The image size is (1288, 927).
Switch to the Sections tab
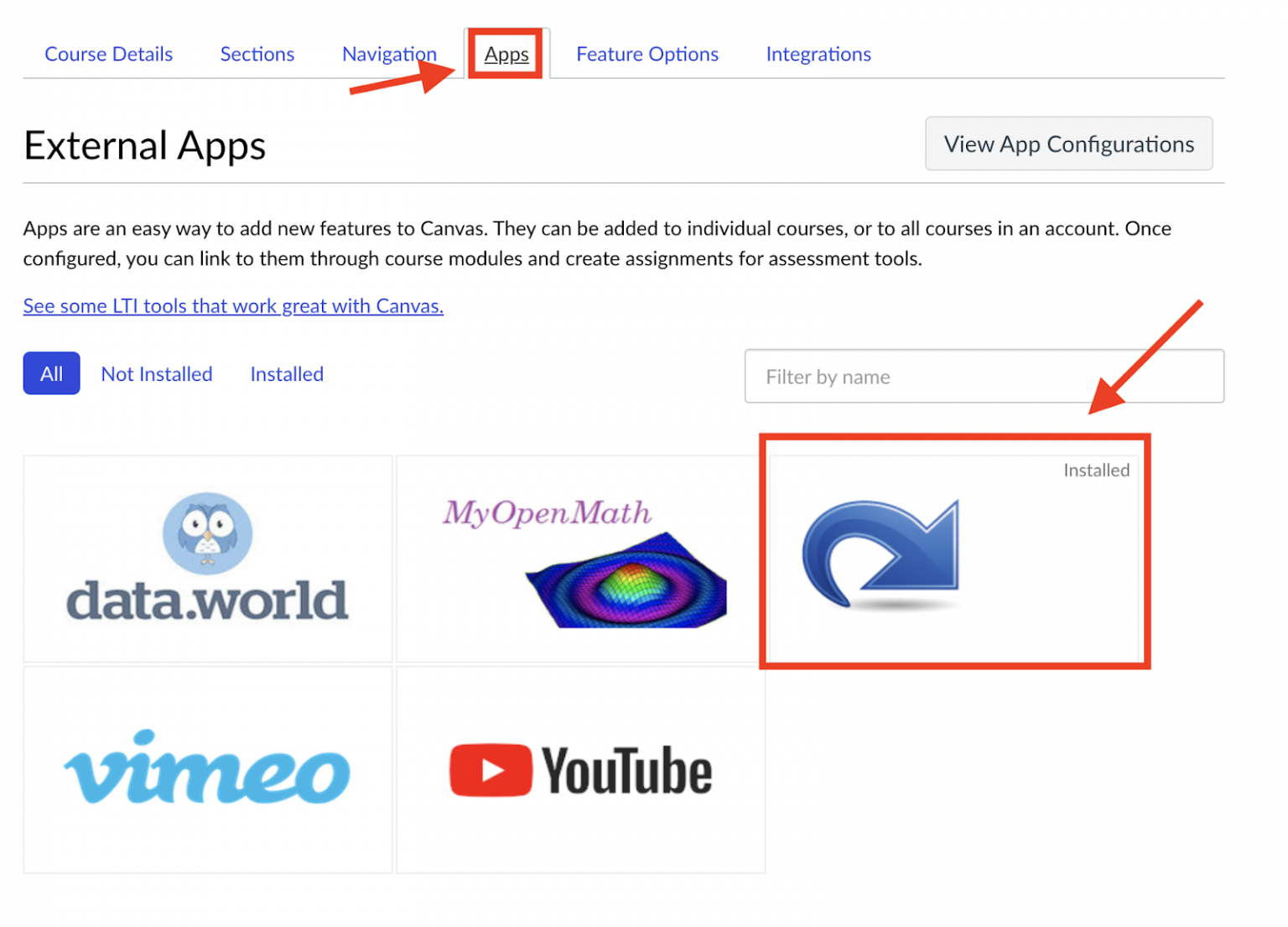257,54
